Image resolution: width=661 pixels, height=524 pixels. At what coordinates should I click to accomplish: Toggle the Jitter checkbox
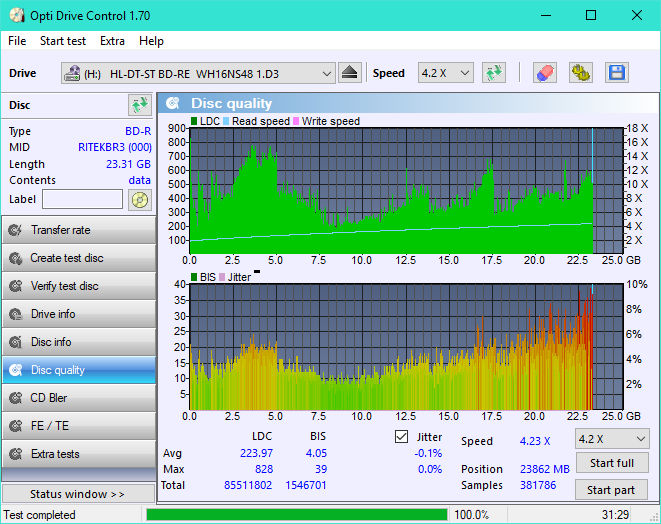401,437
